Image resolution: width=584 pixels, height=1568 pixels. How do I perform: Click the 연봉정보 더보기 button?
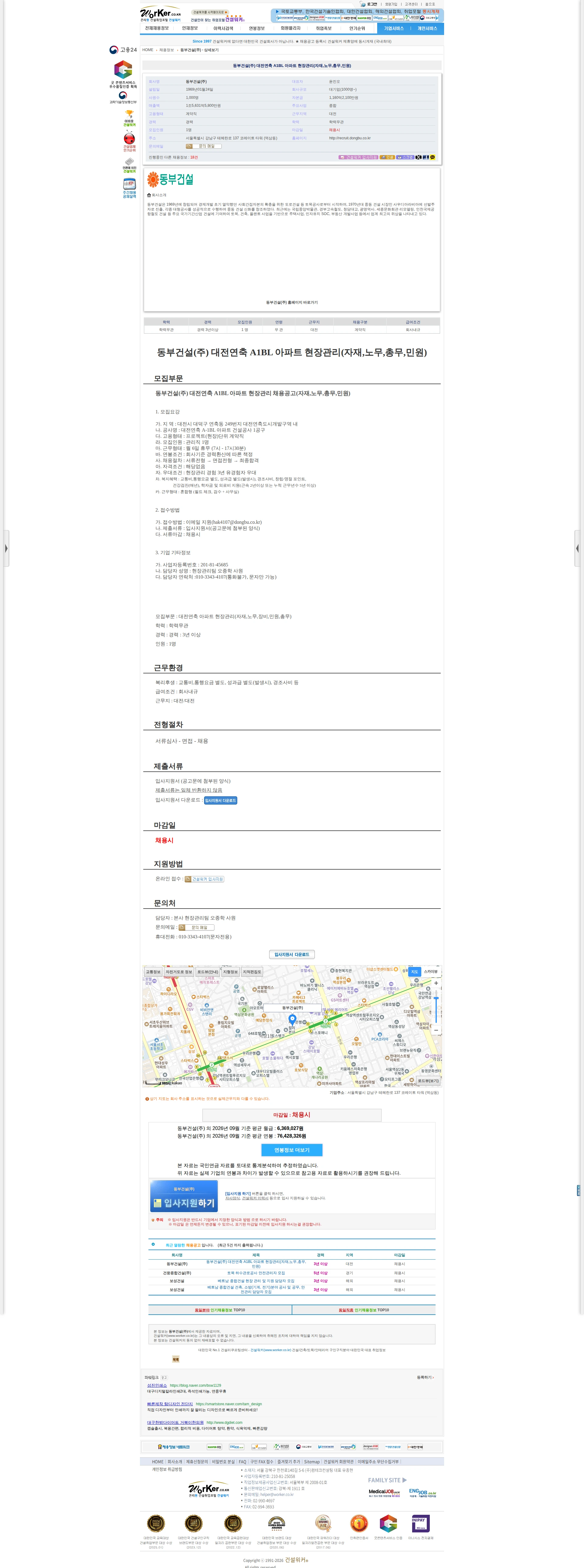[x=292, y=1150]
